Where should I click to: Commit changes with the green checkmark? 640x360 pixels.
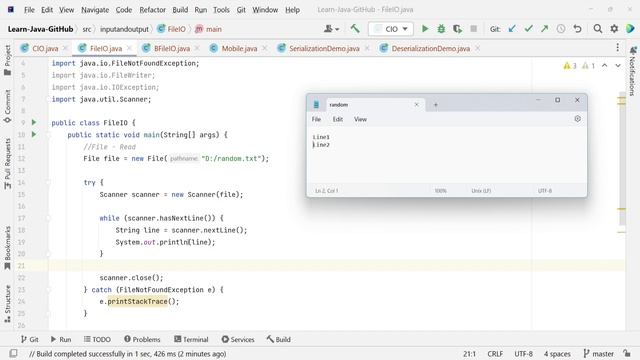click(x=529, y=29)
